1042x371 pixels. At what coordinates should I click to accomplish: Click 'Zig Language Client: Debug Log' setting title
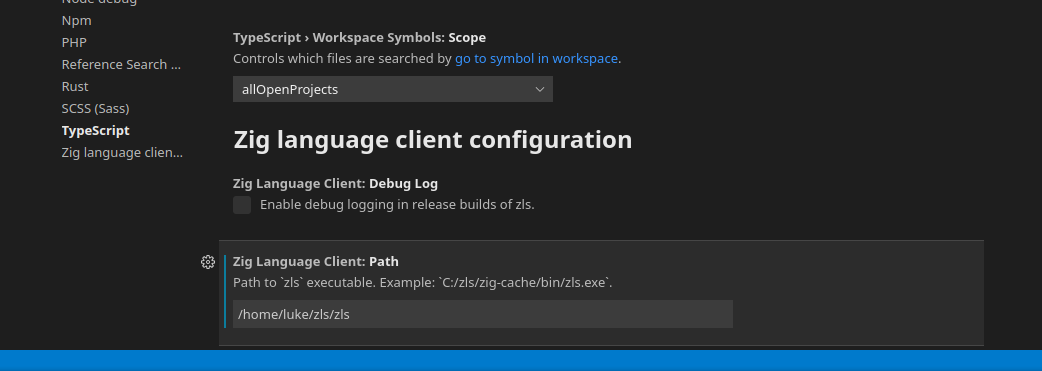(x=336, y=184)
